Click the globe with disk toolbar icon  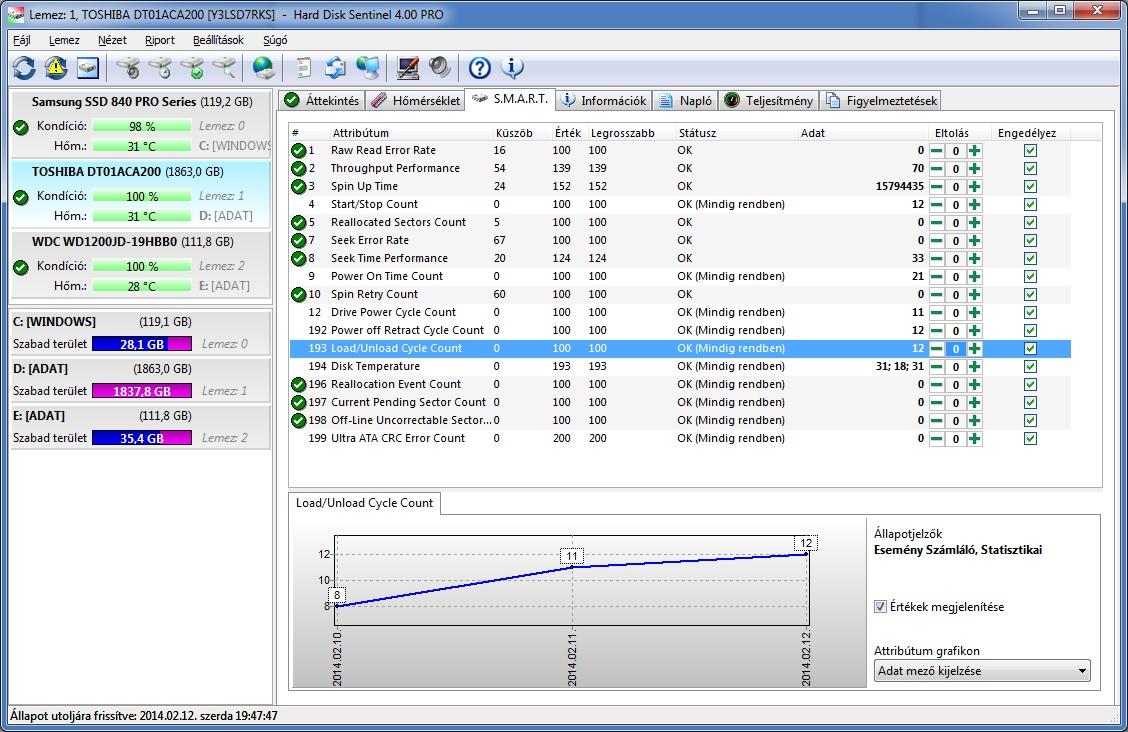point(263,68)
